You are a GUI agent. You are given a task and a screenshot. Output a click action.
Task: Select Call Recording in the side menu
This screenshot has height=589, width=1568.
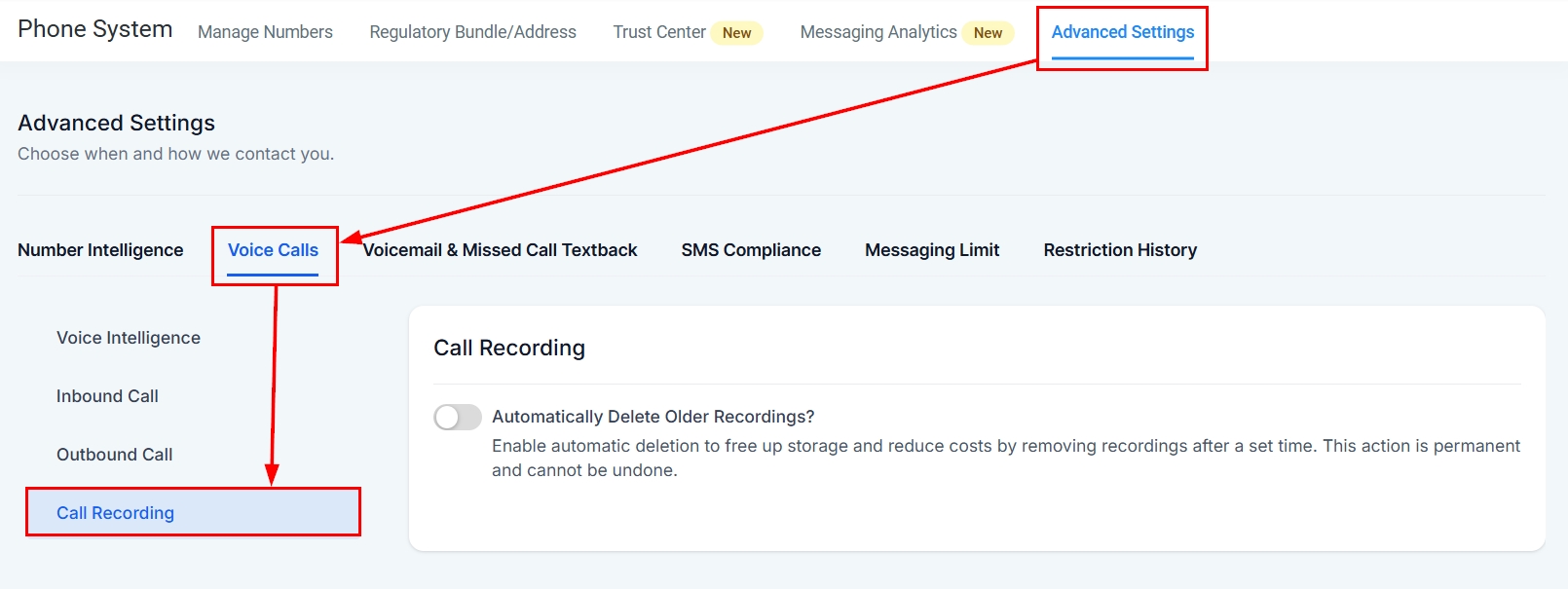[115, 513]
